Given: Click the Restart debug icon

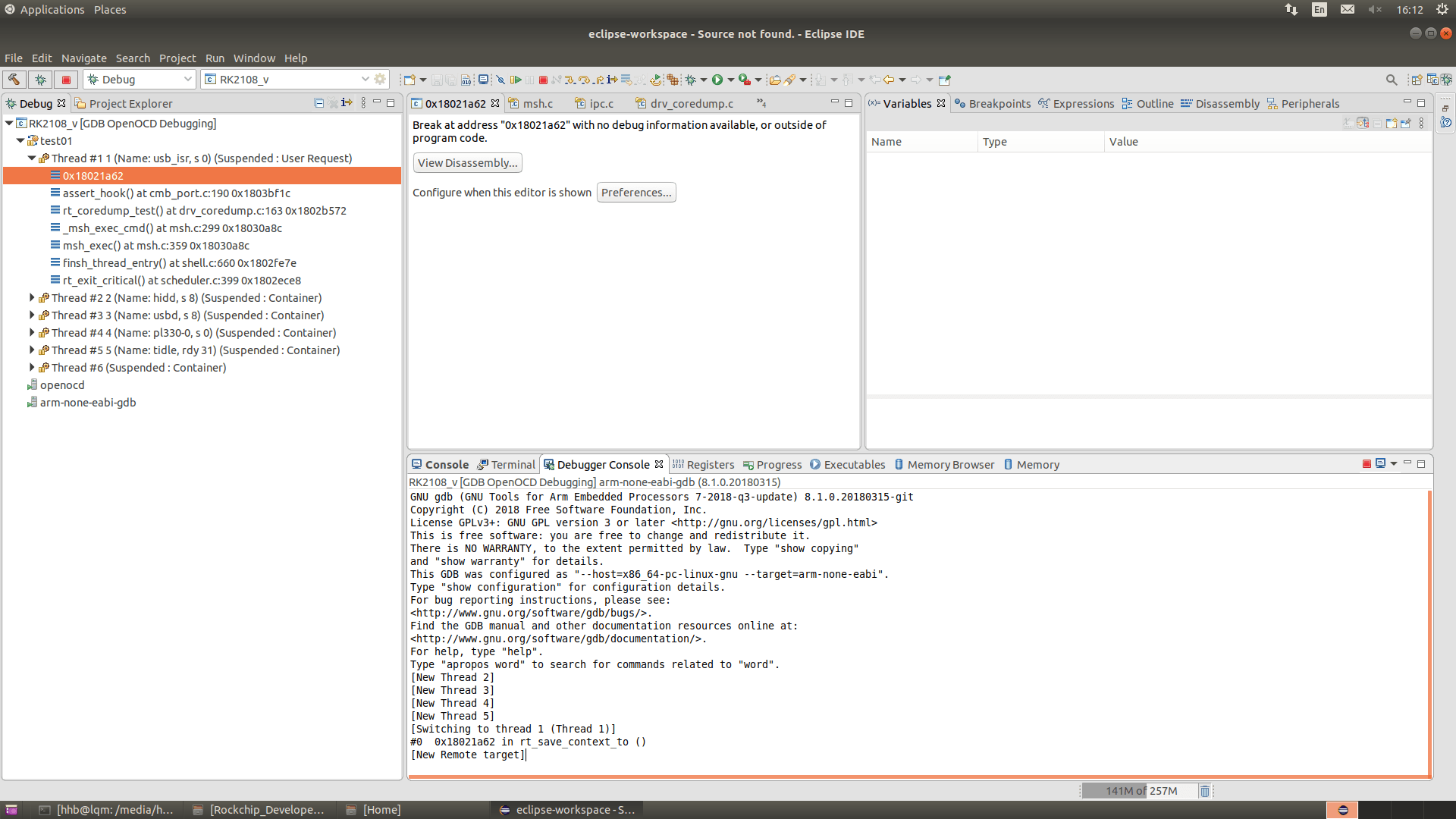Looking at the screenshot, I should pyautogui.click(x=656, y=80).
